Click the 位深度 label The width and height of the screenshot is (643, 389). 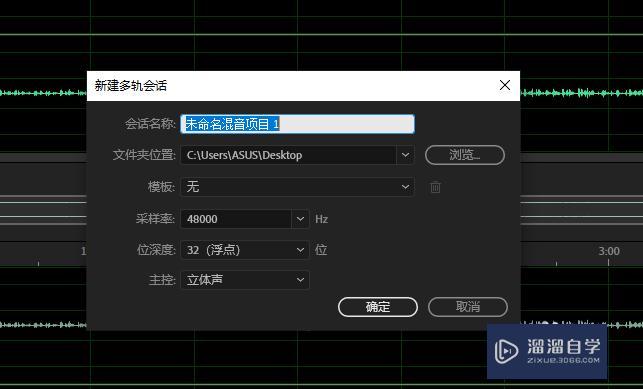[156, 250]
